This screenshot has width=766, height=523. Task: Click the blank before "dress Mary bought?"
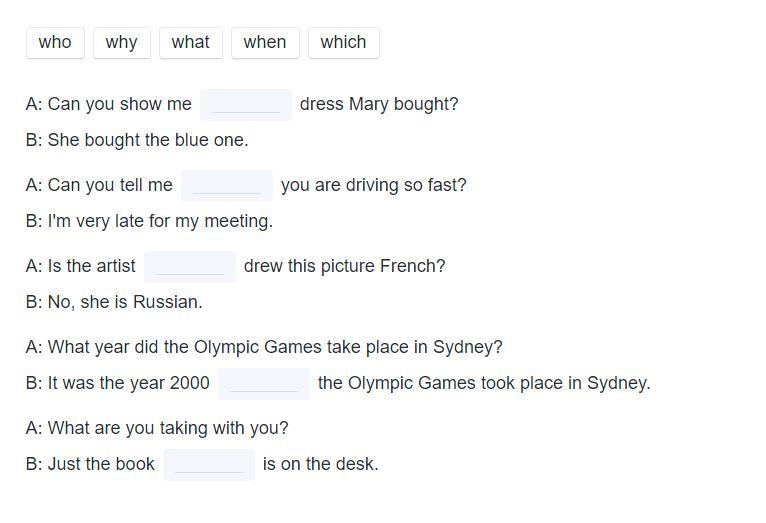[x=246, y=104]
